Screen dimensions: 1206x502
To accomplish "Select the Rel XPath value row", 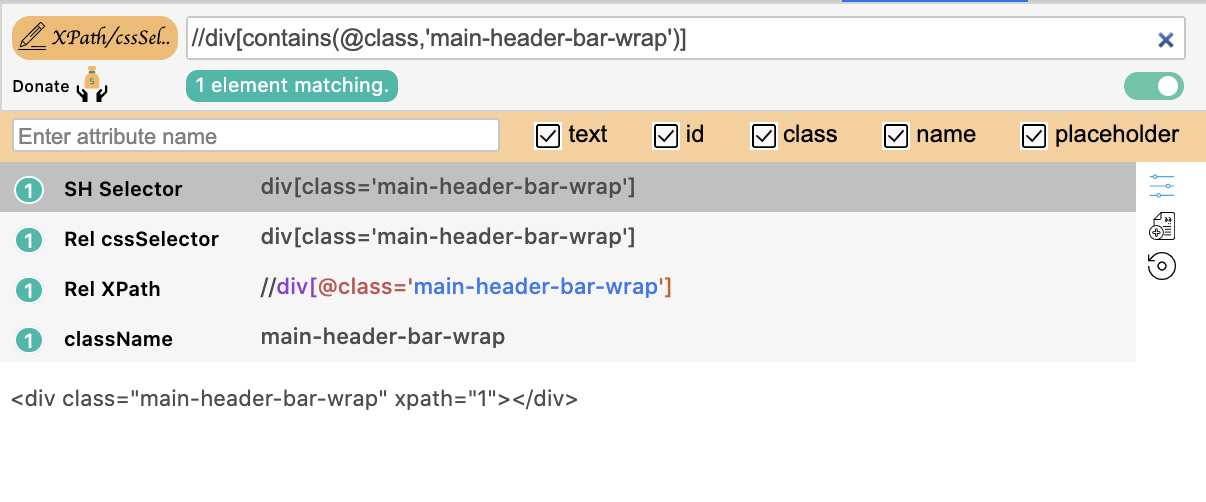I will pyautogui.click(x=466, y=288).
